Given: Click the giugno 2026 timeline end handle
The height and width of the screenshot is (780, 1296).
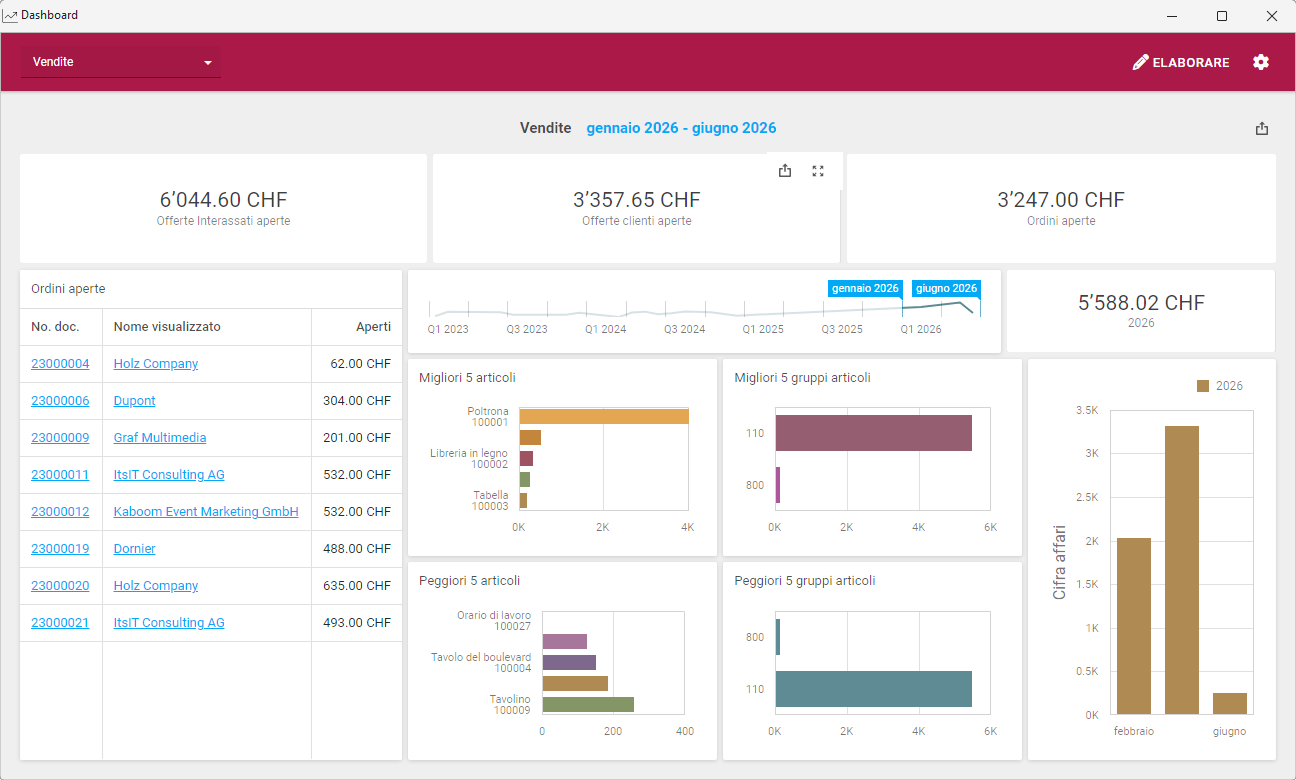Looking at the screenshot, I should (946, 289).
